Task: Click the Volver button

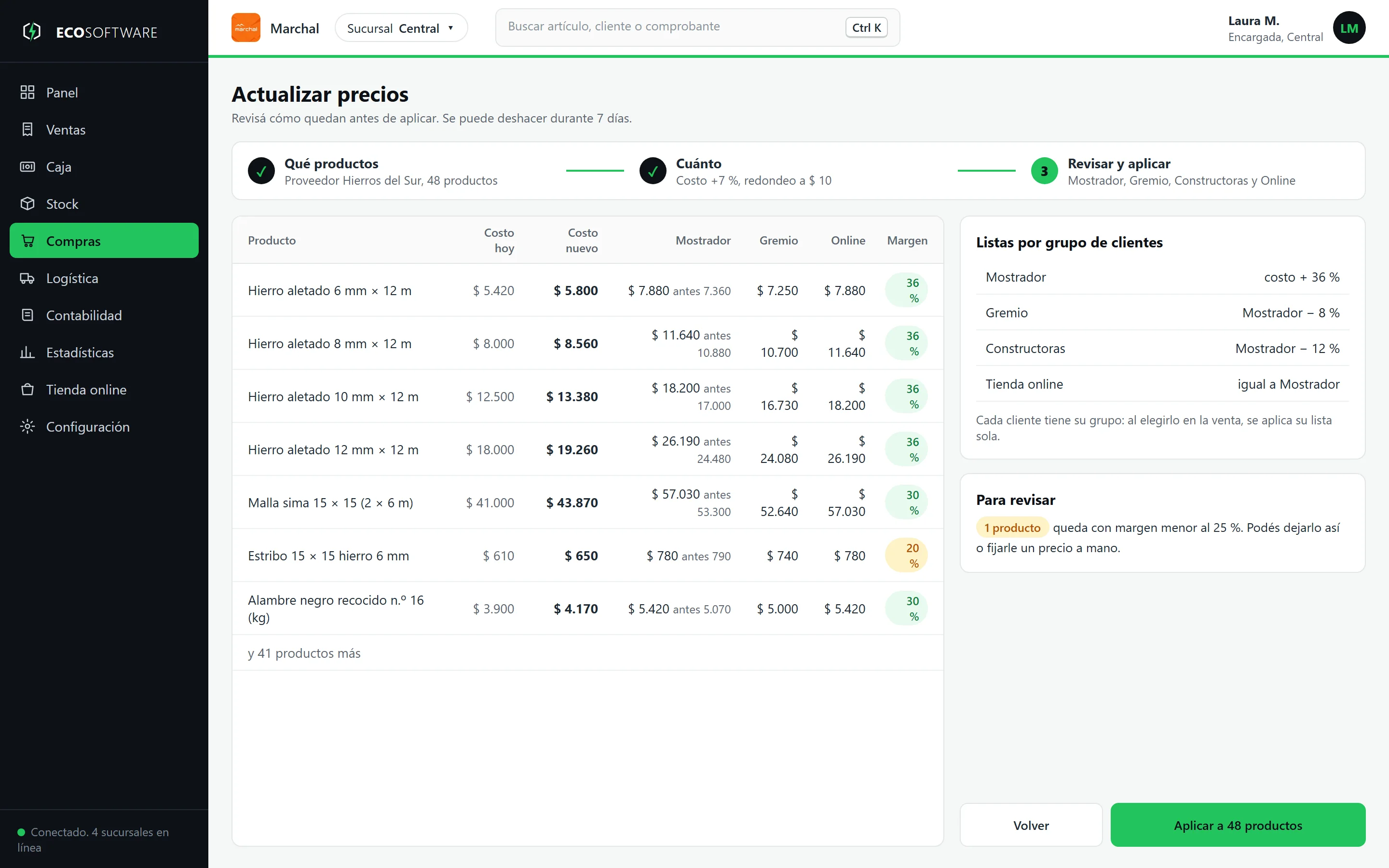Action: (1031, 825)
